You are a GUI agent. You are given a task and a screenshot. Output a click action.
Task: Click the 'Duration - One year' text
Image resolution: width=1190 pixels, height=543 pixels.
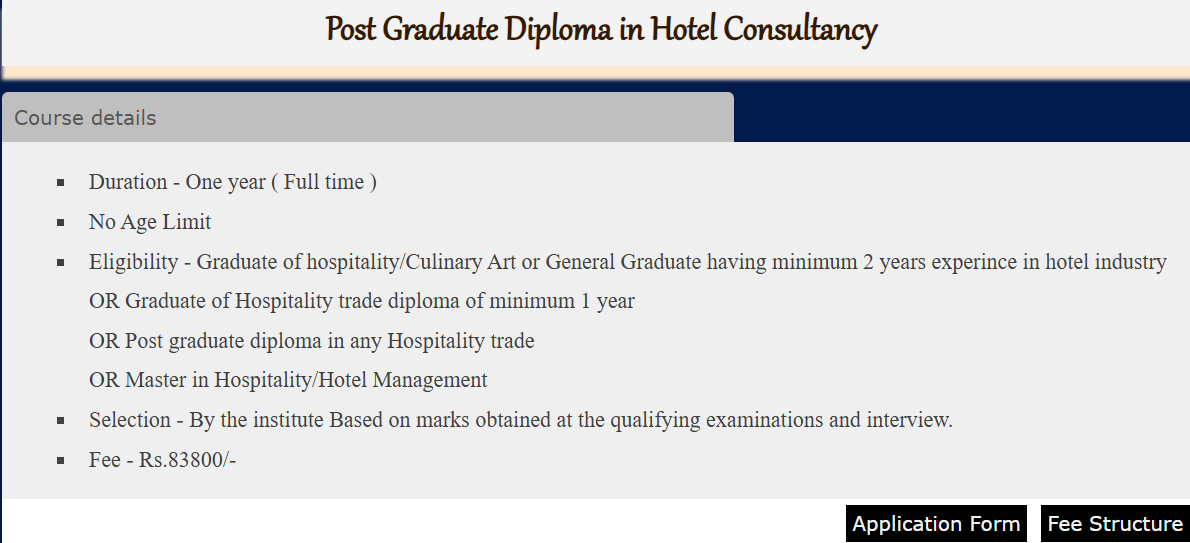pos(232,182)
